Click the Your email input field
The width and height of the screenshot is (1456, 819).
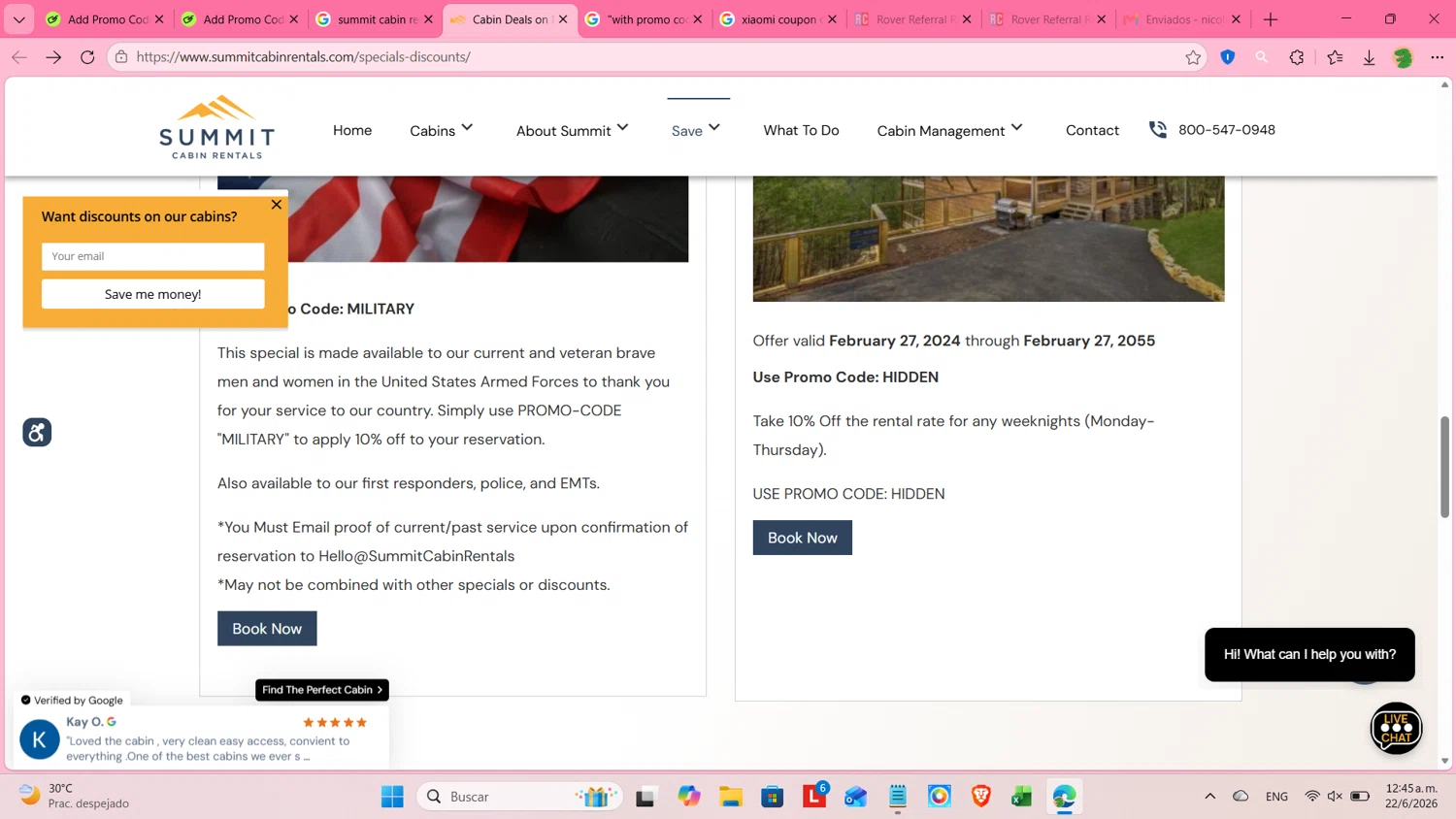tap(152, 256)
